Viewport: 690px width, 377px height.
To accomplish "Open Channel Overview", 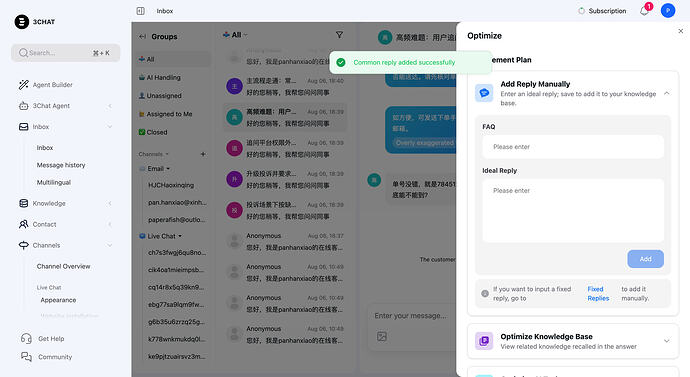I will click(63, 266).
